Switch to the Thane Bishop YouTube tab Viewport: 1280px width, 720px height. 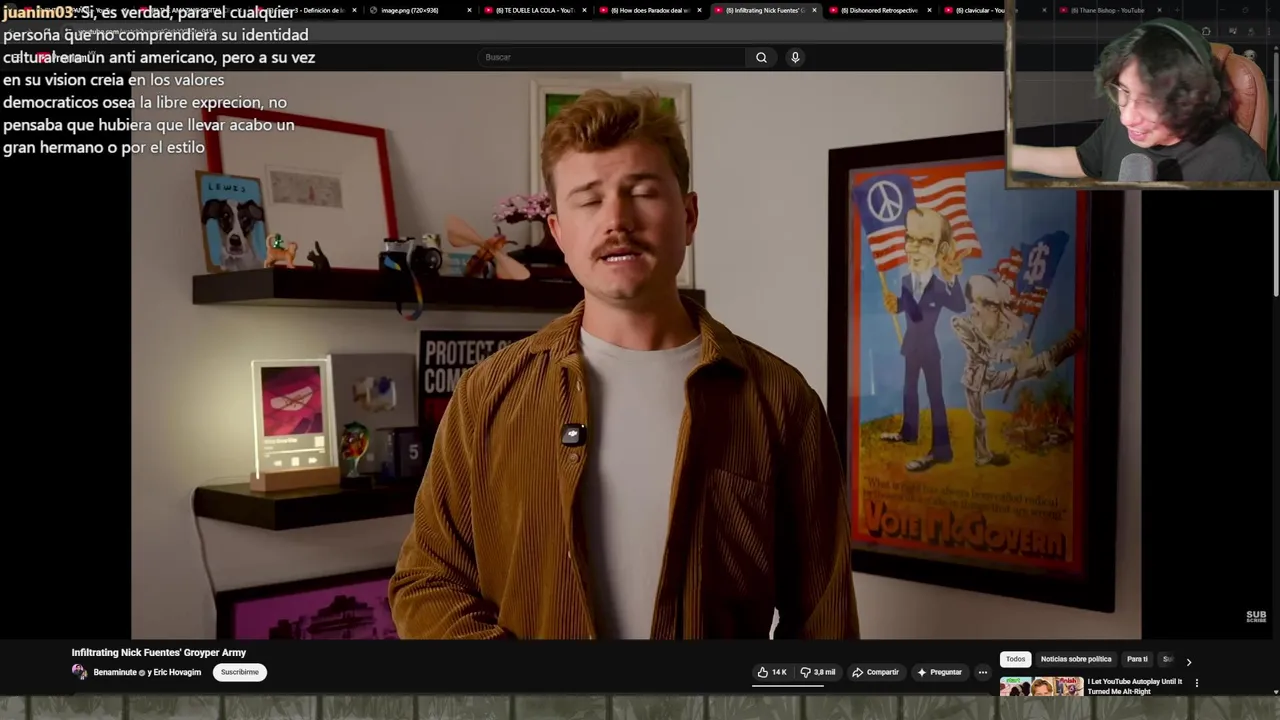[x=1107, y=10]
